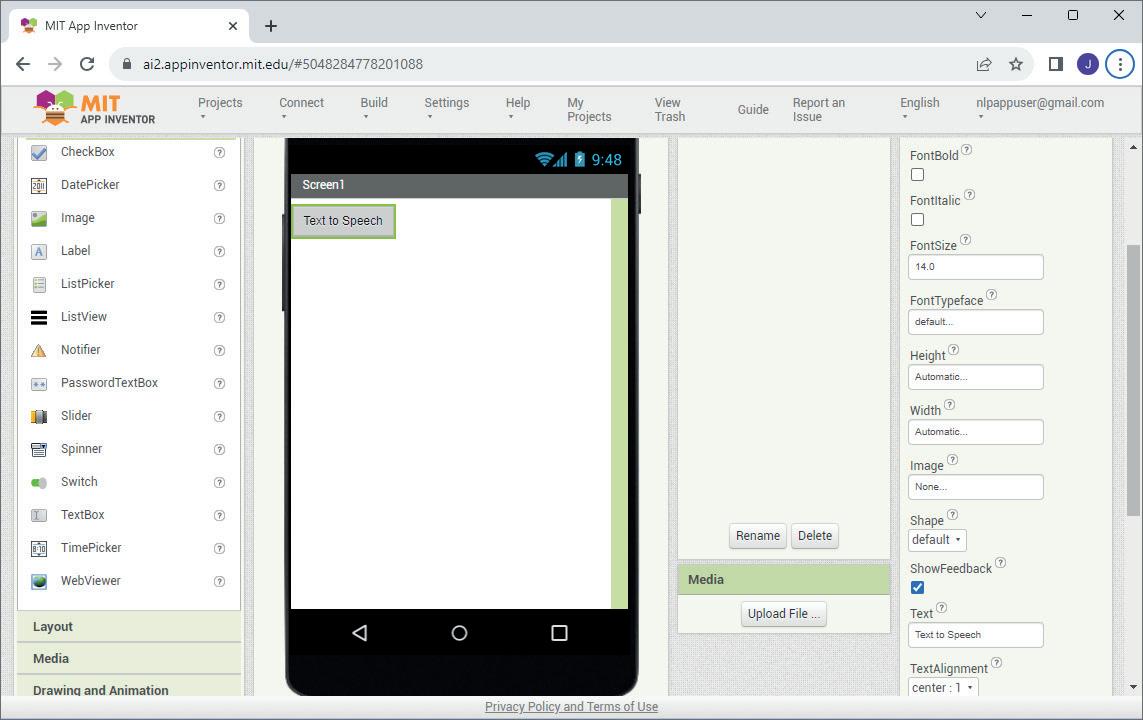The image size is (1143, 720).
Task: Open a new browser tab
Action: (x=270, y=26)
